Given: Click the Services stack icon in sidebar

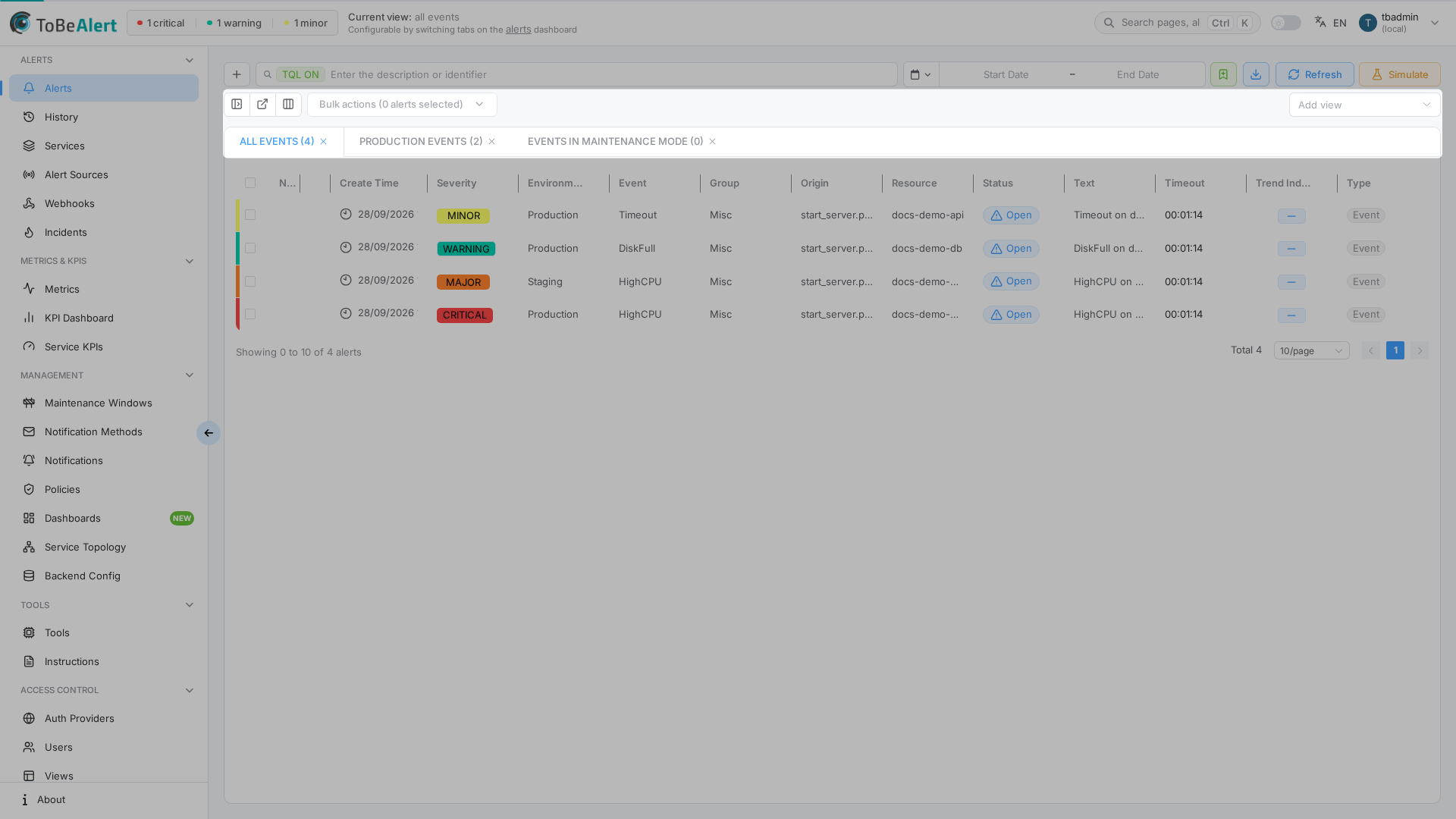Looking at the screenshot, I should coord(29,146).
